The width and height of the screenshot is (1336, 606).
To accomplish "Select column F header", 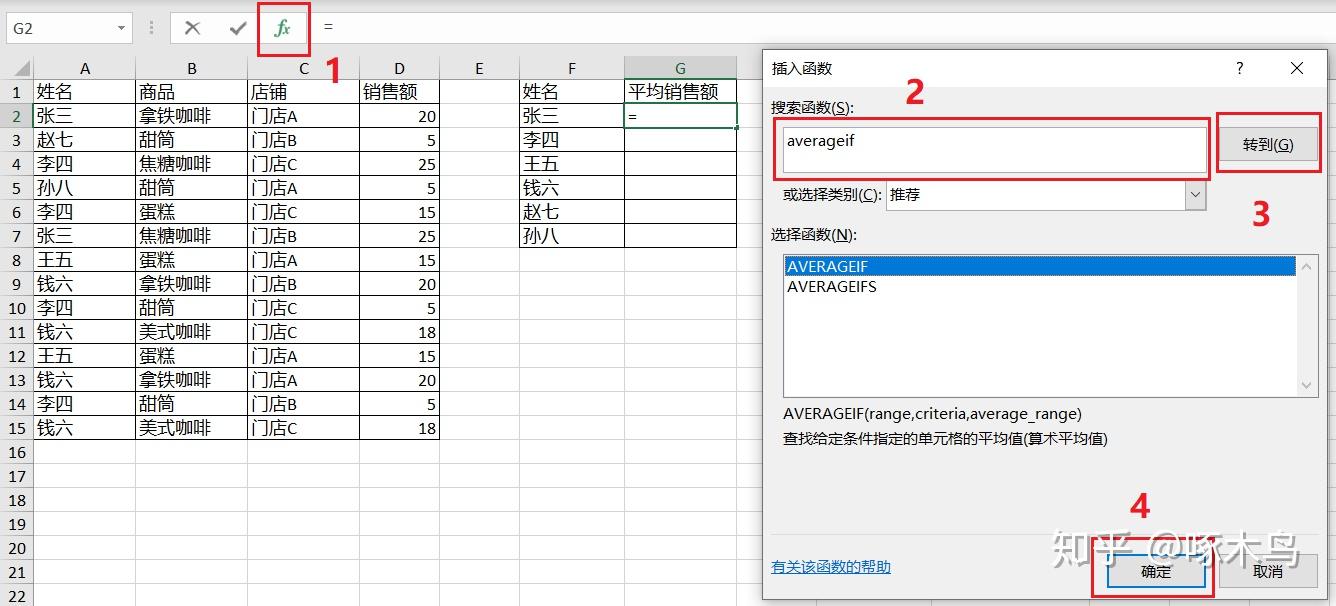I will [572, 68].
